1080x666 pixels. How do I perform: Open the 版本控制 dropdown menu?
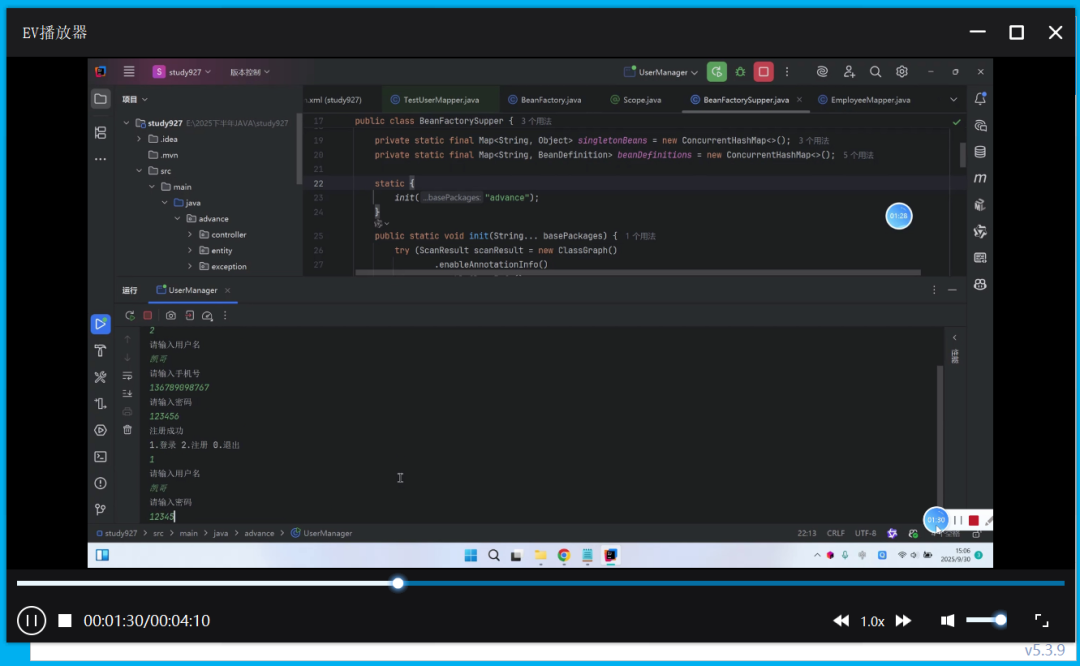[249, 72]
